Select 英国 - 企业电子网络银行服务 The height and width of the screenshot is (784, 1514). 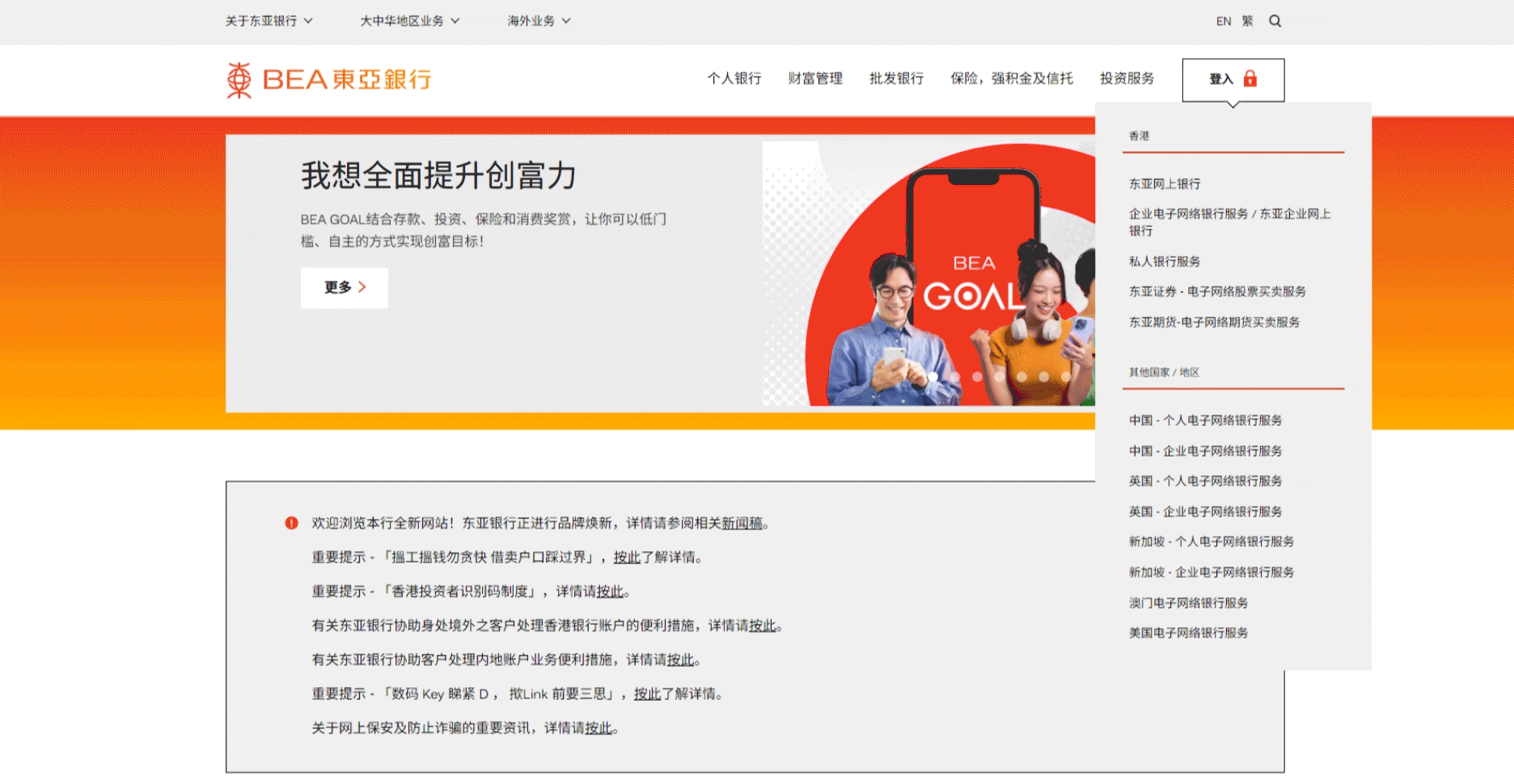pyautogui.click(x=1205, y=512)
